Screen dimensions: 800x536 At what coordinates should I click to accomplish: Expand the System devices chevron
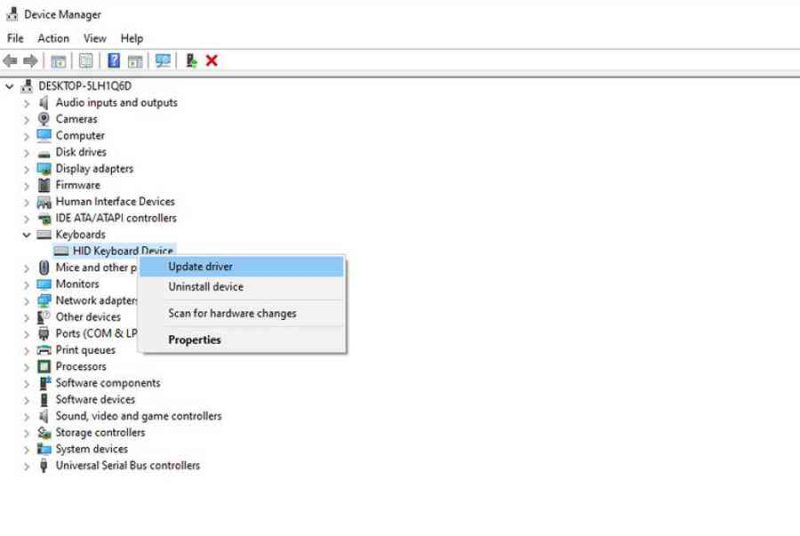click(27, 450)
